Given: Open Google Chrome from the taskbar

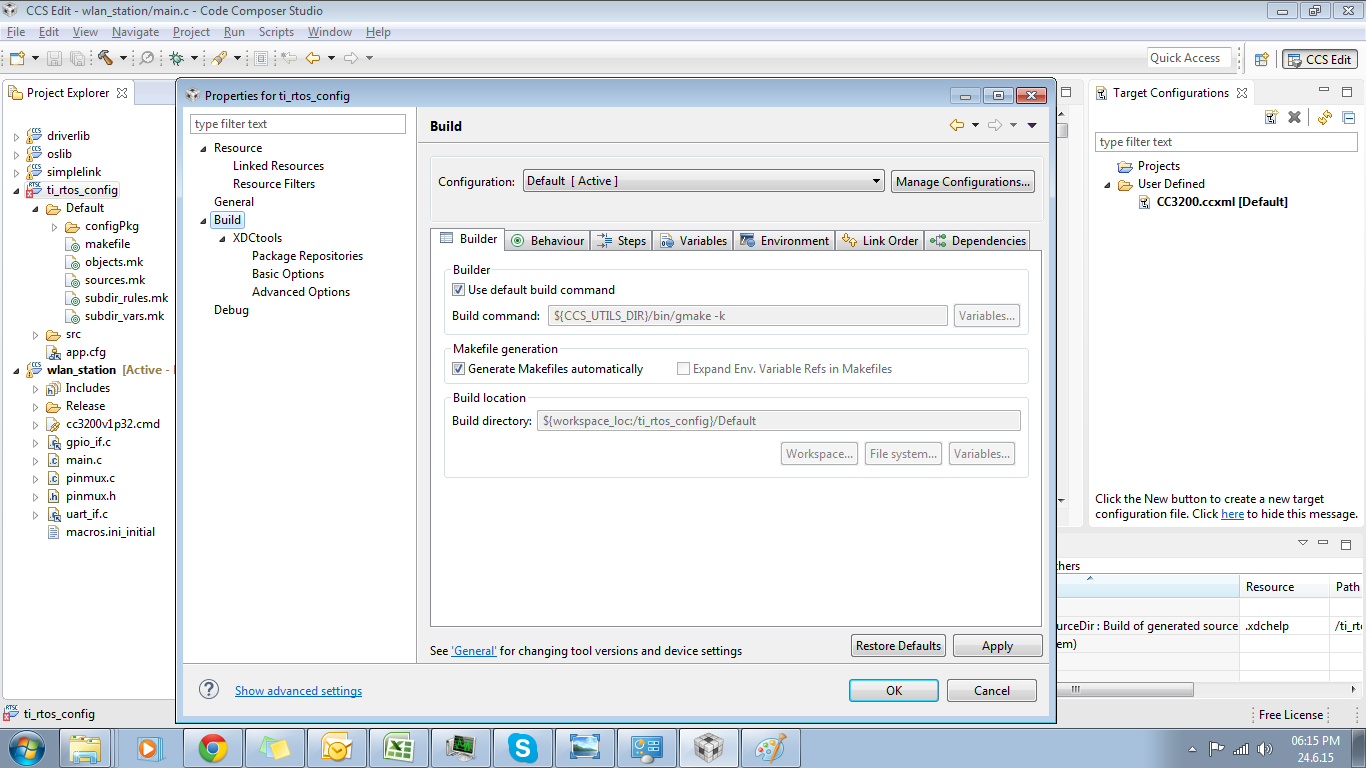Looking at the screenshot, I should click(212, 748).
